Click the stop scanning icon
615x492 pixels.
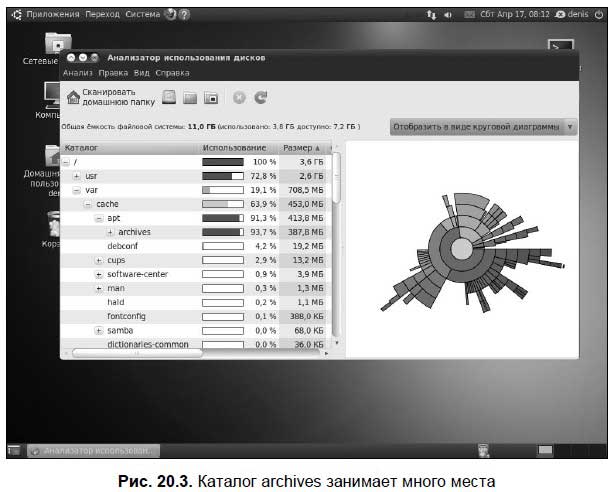[239, 97]
